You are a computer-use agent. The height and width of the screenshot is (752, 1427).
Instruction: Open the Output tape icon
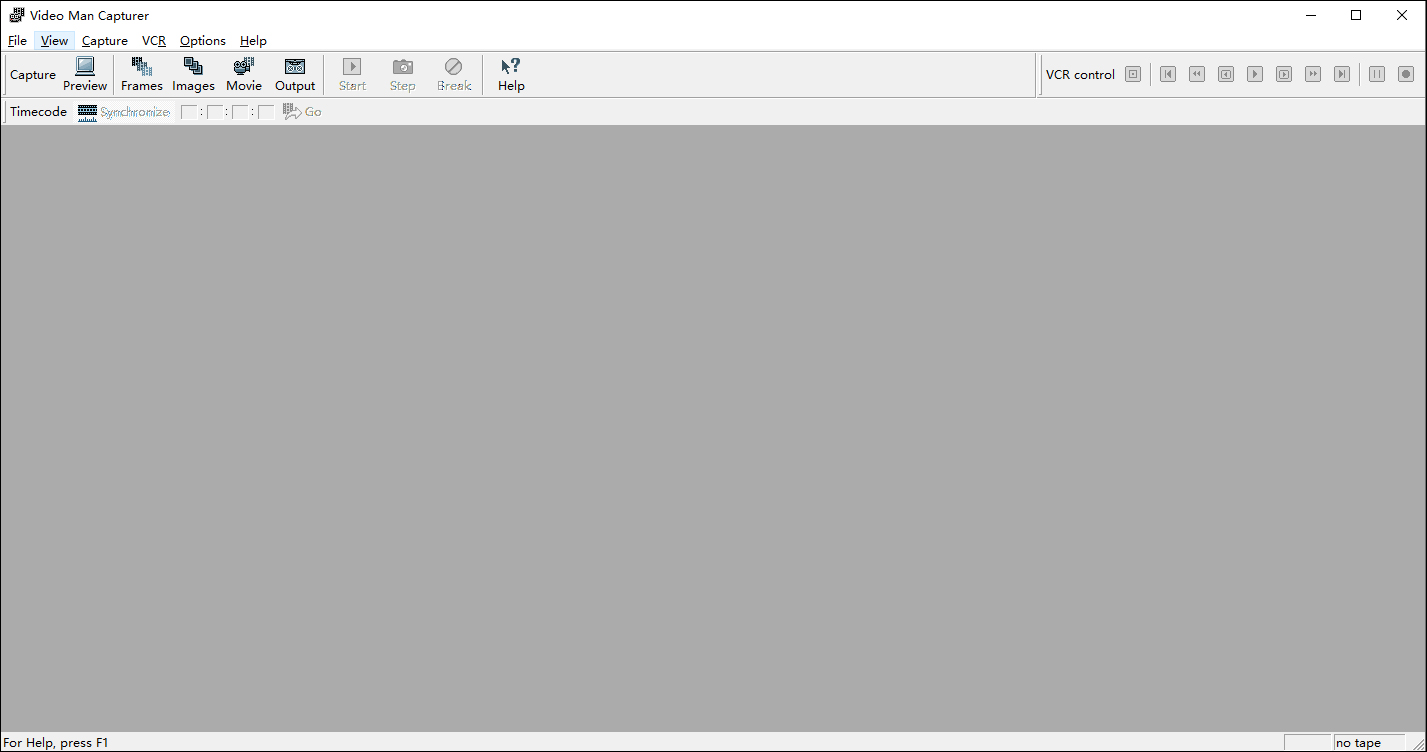295,67
